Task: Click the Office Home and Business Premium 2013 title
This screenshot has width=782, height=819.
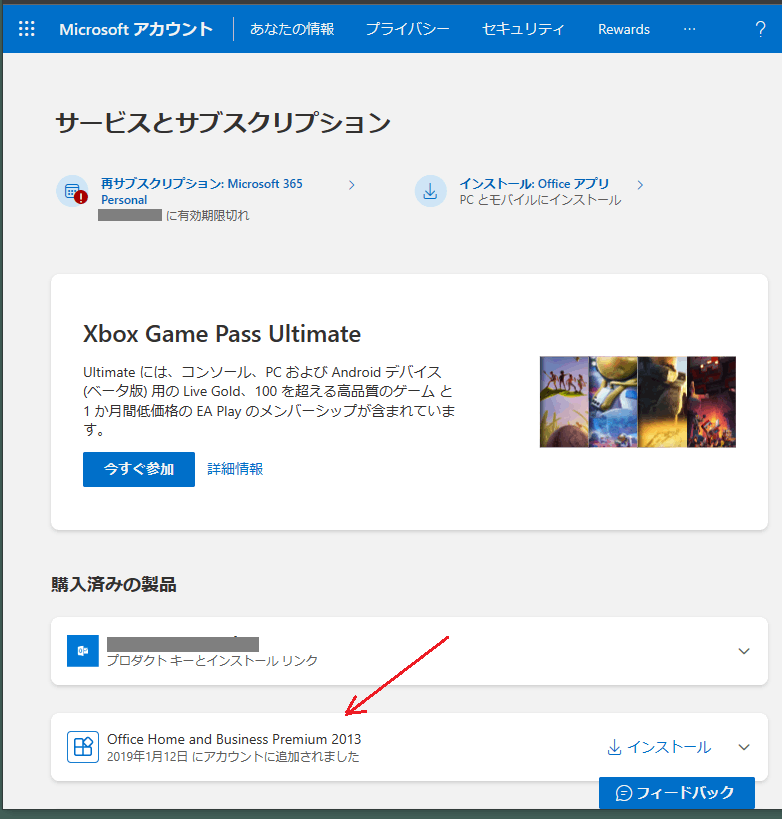Action: point(234,739)
